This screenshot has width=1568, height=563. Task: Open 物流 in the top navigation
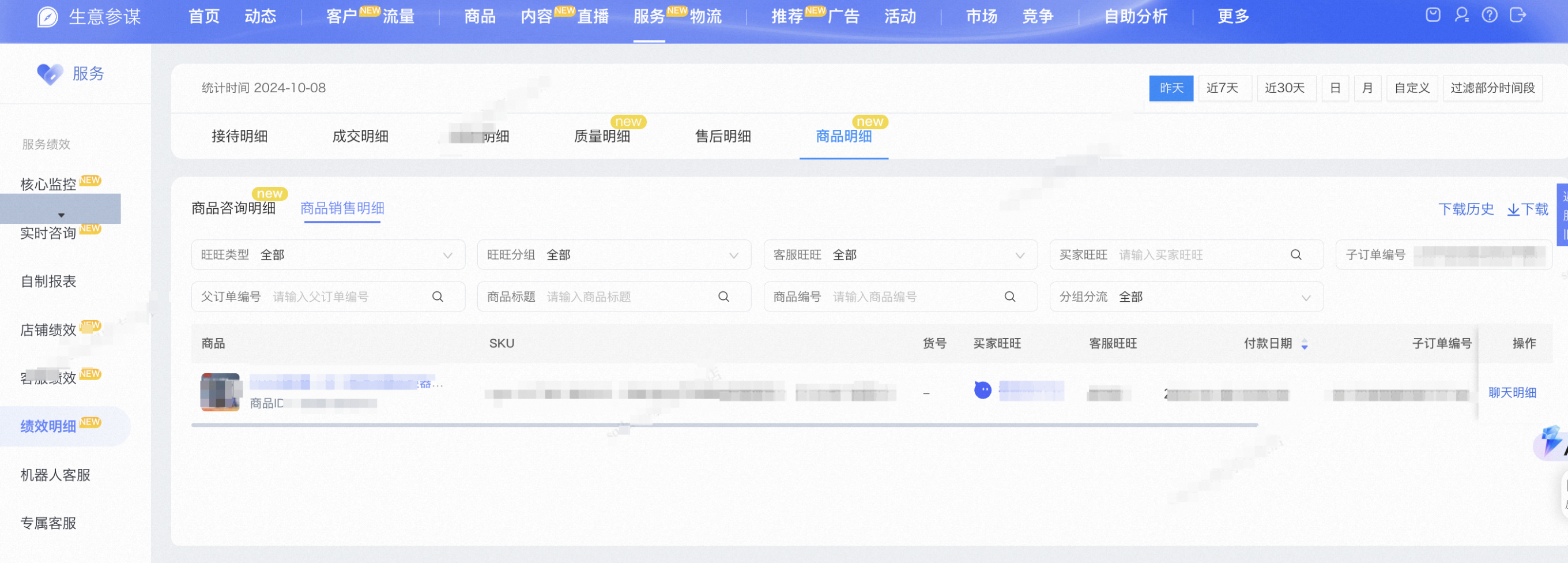[x=706, y=17]
